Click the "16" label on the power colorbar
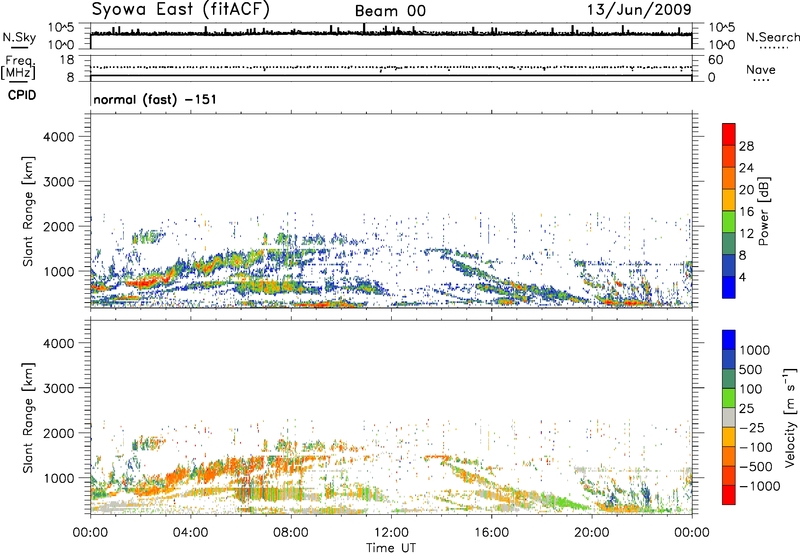The width and height of the screenshot is (800, 554). tap(746, 212)
